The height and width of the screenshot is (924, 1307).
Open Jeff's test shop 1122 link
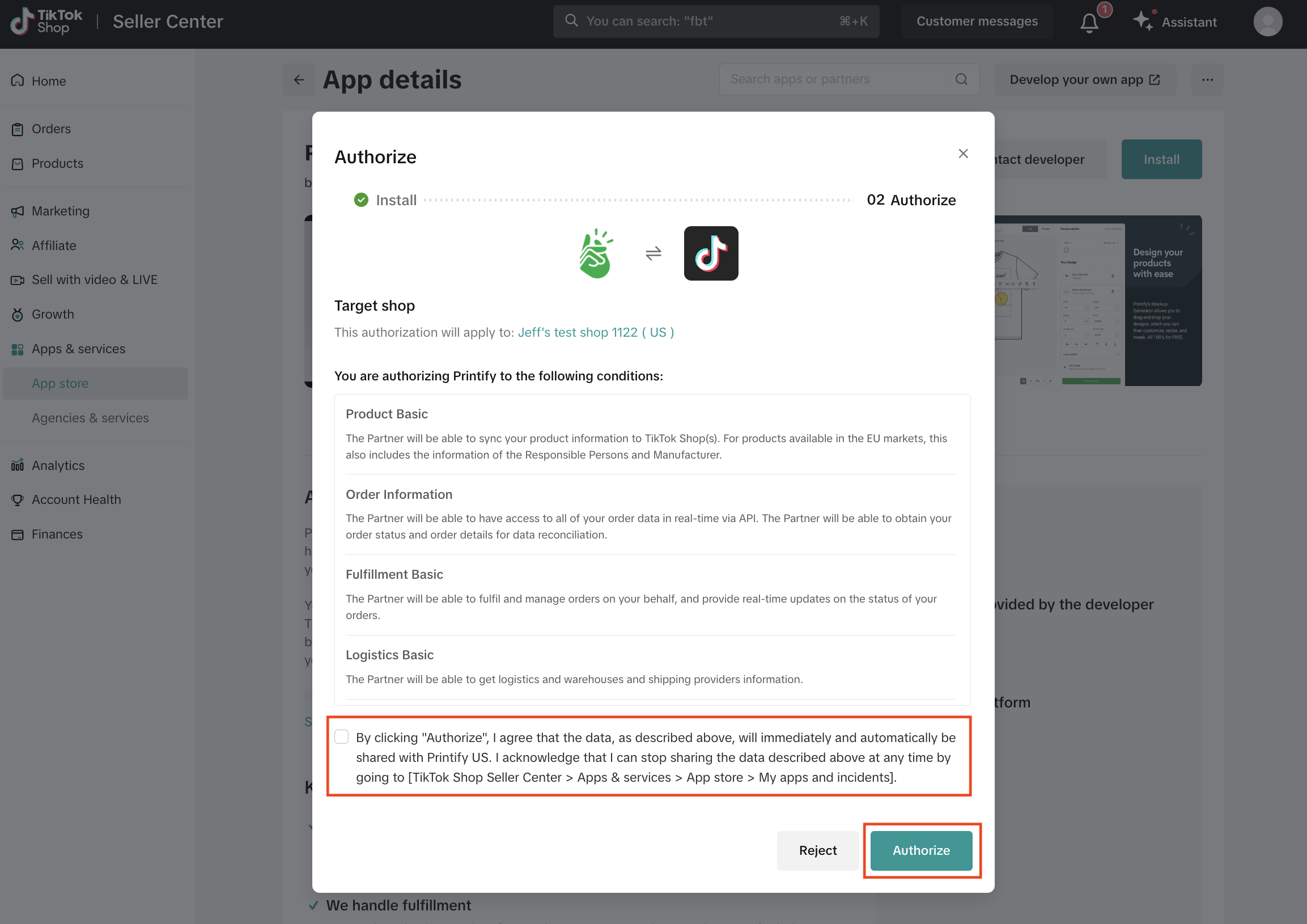click(596, 333)
